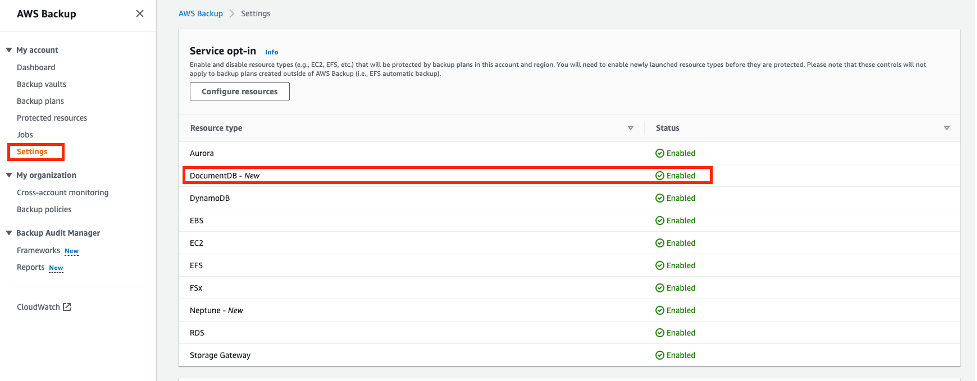Click the Enabled check icon for DynamoDB
The width and height of the screenshot is (977, 381).
(x=660, y=198)
